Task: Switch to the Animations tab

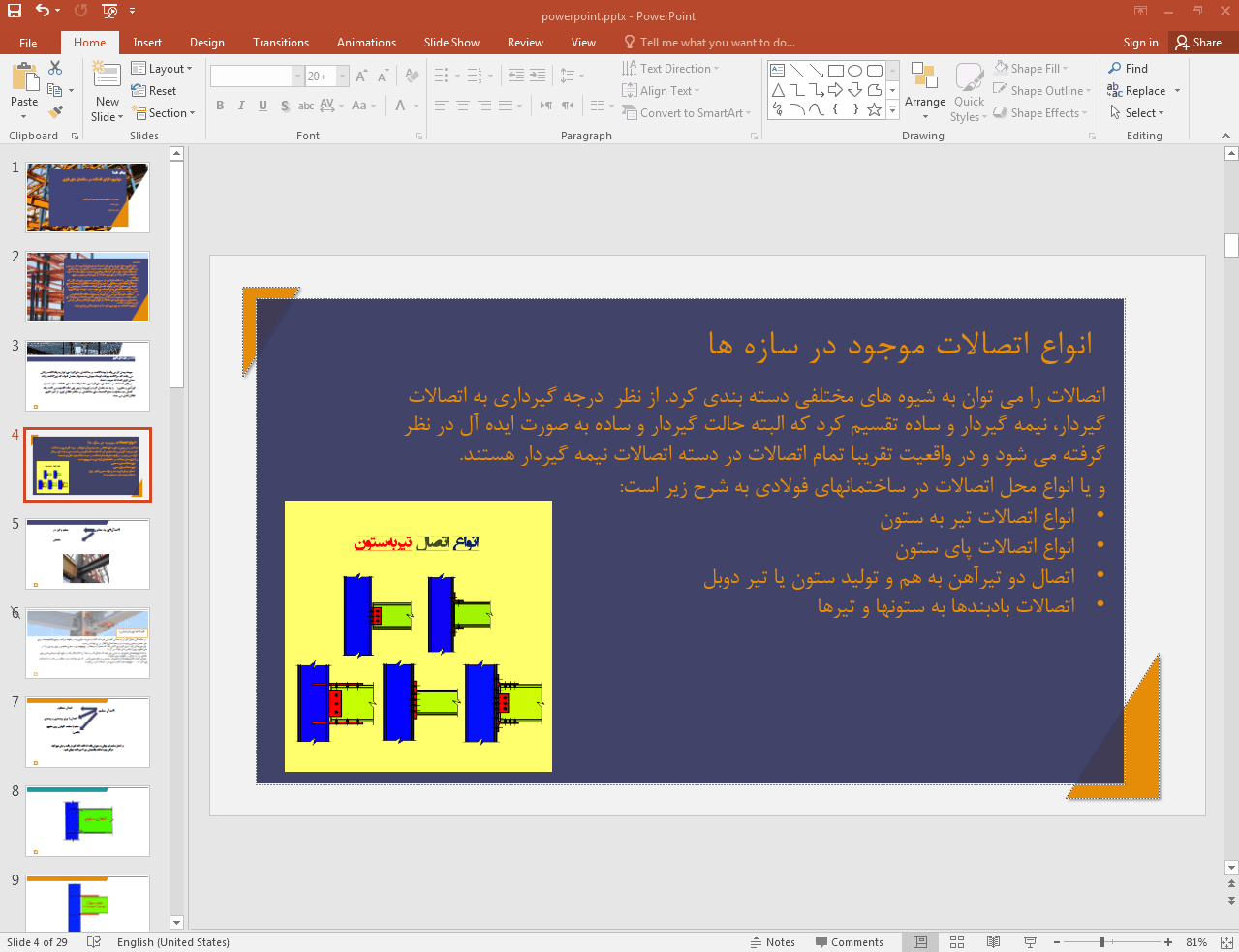Action: pyautogui.click(x=366, y=43)
